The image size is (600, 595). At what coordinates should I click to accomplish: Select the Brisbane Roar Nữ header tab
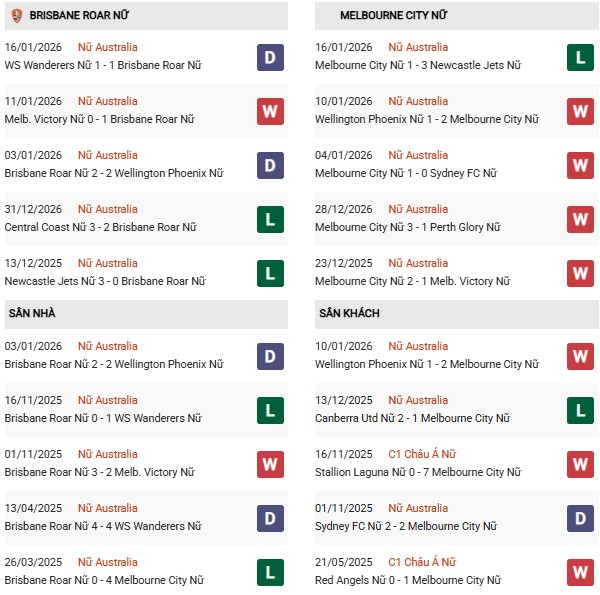point(79,16)
